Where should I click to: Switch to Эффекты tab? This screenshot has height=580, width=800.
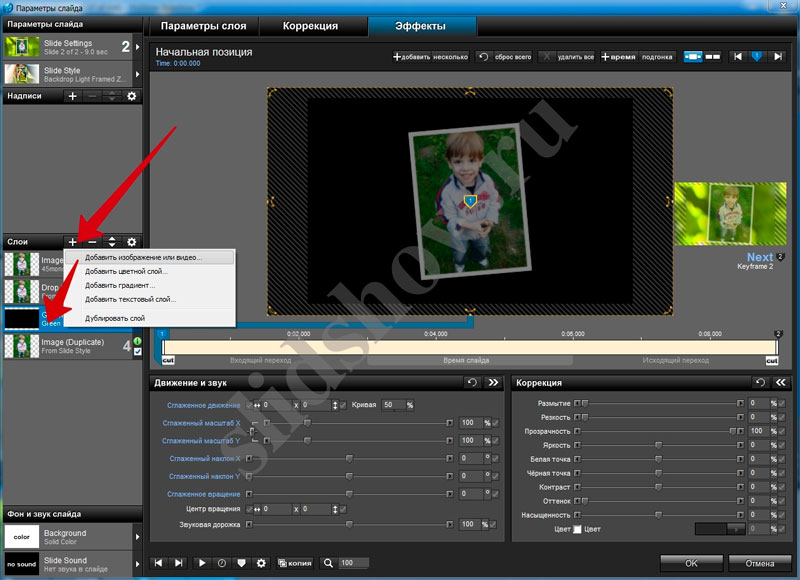pos(420,26)
